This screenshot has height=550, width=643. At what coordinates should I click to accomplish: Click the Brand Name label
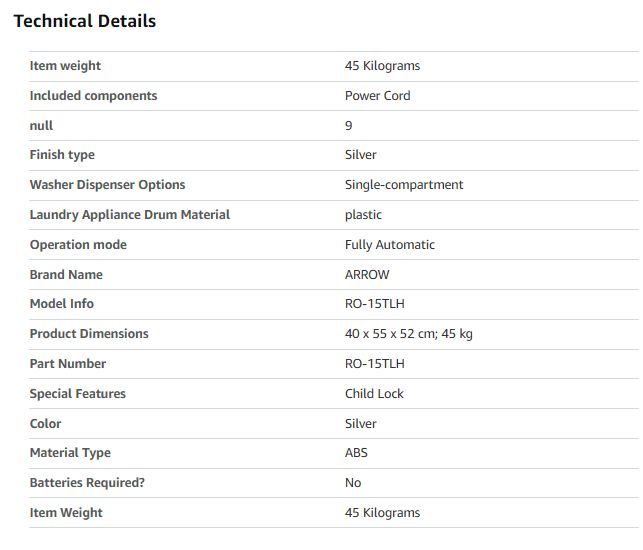[66, 275]
